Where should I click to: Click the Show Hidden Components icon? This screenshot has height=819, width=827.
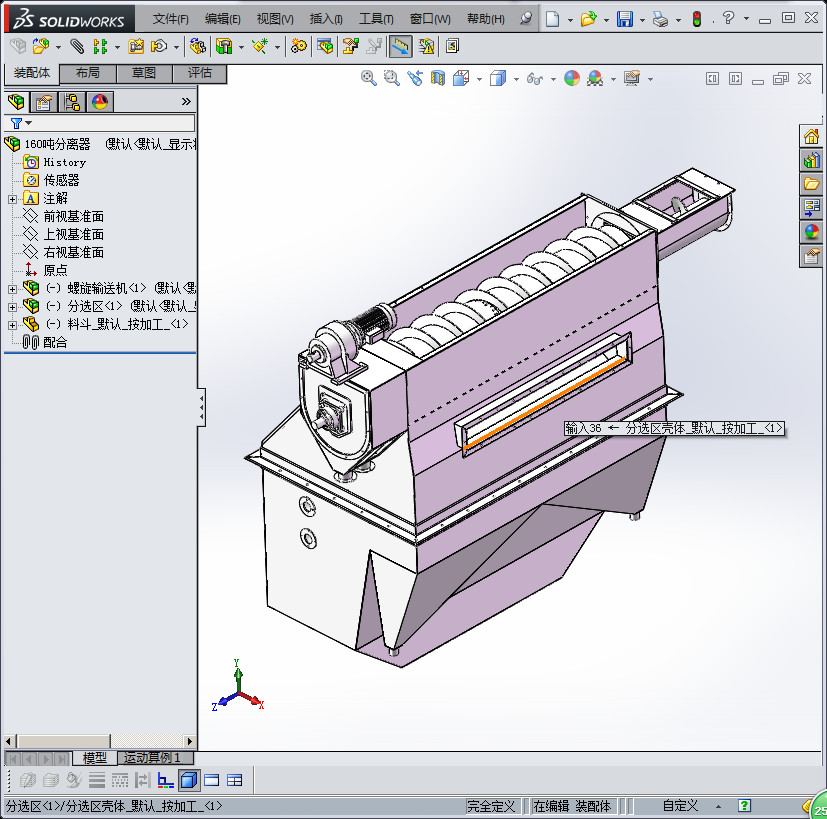click(x=198, y=47)
